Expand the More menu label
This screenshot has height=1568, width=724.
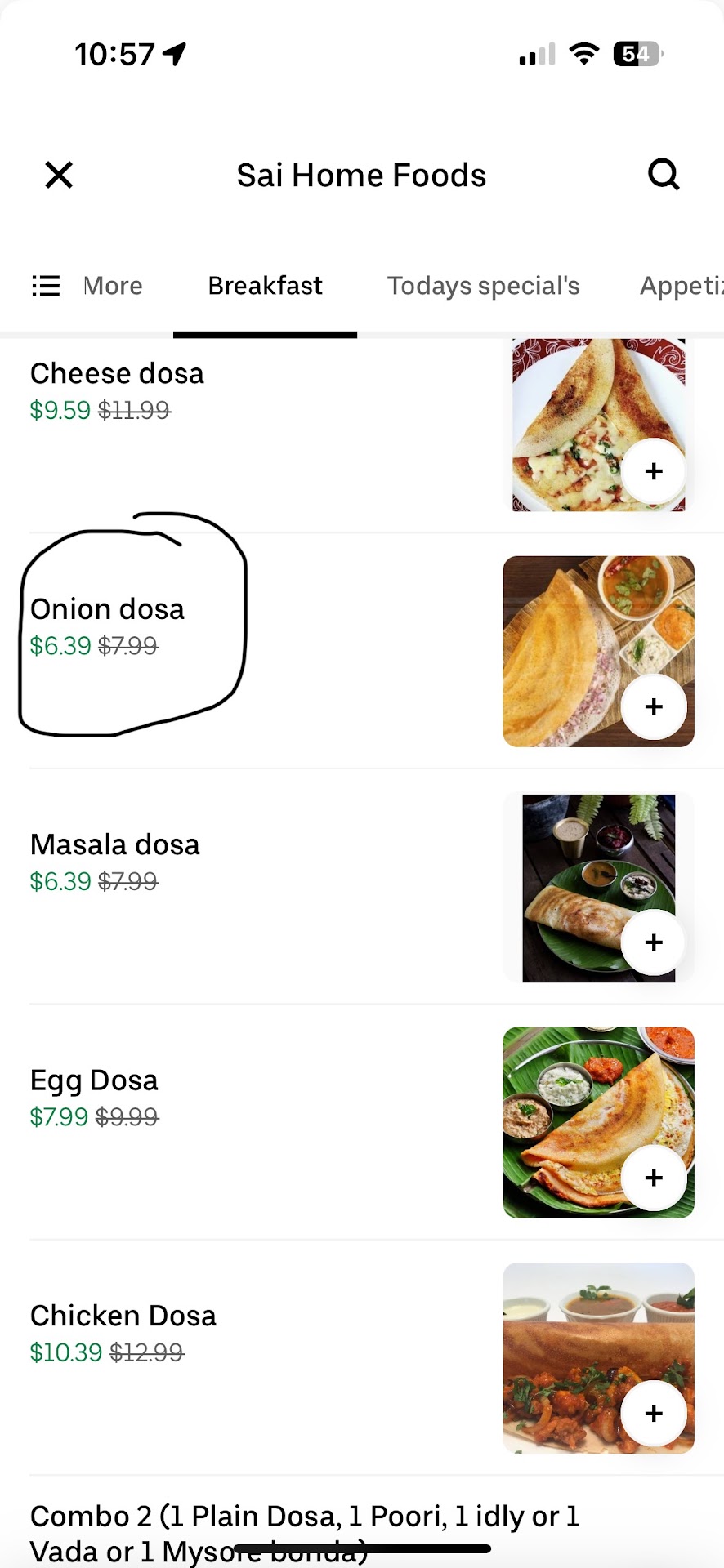point(113,286)
